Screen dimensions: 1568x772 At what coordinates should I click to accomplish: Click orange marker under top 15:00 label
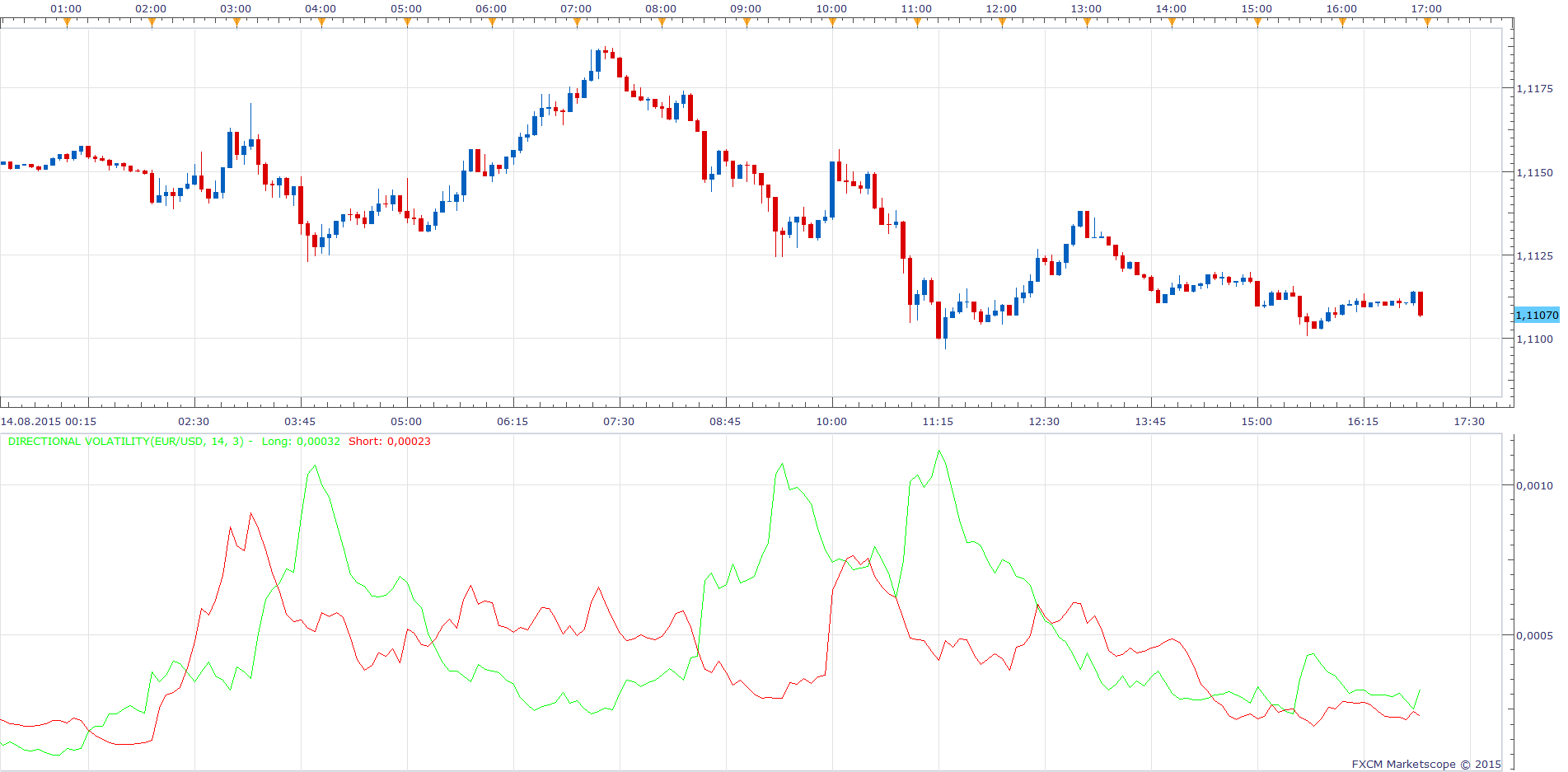[1257, 23]
